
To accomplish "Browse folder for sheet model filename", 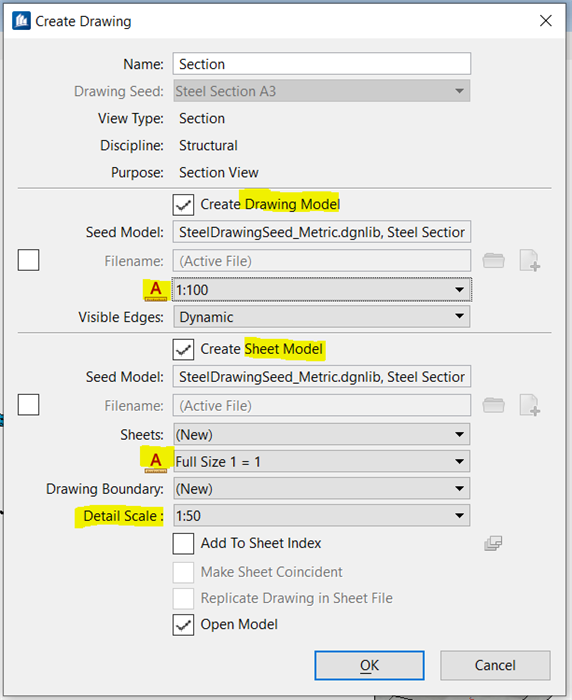I will 493,405.
